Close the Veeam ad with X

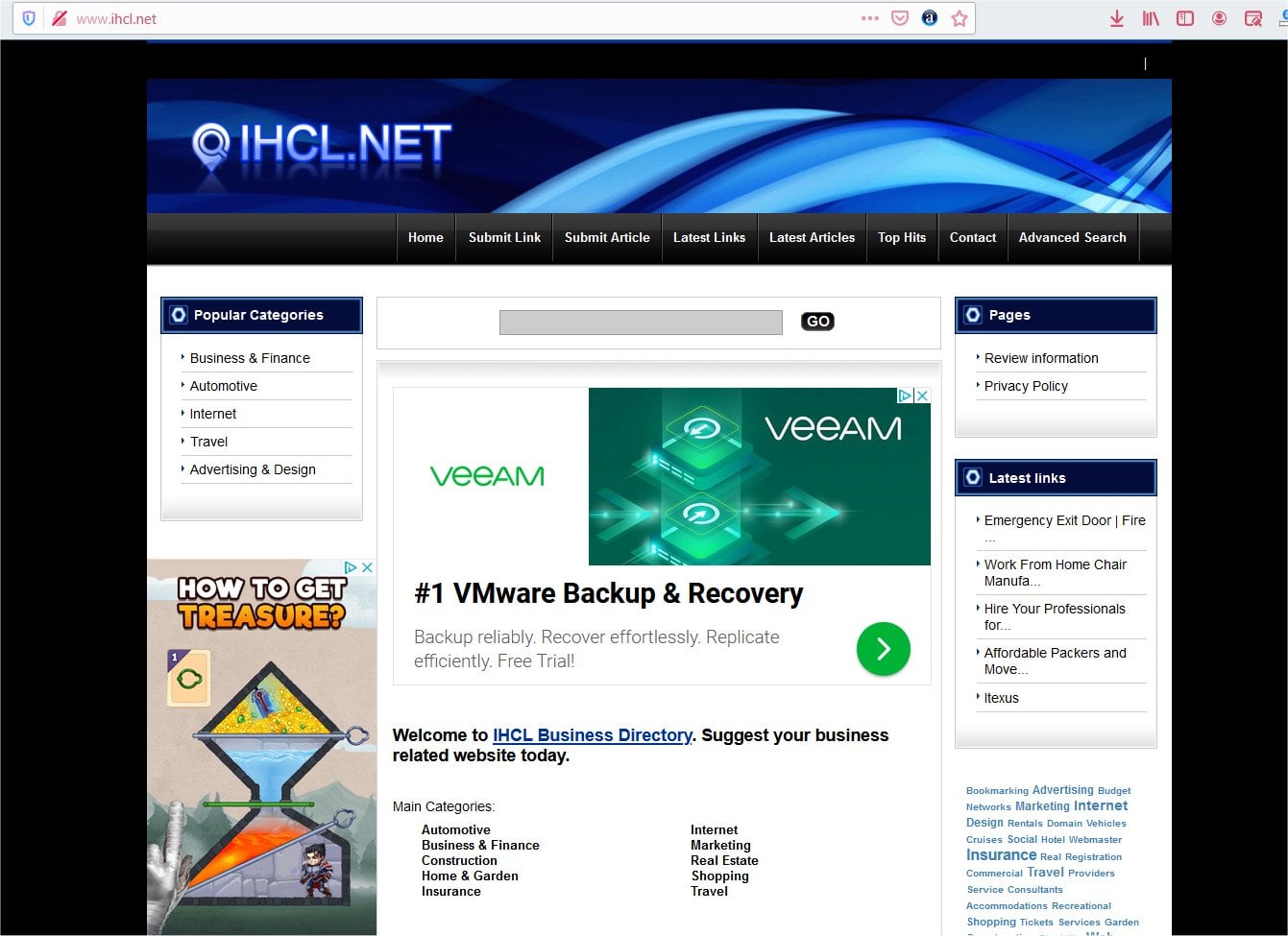tap(922, 396)
